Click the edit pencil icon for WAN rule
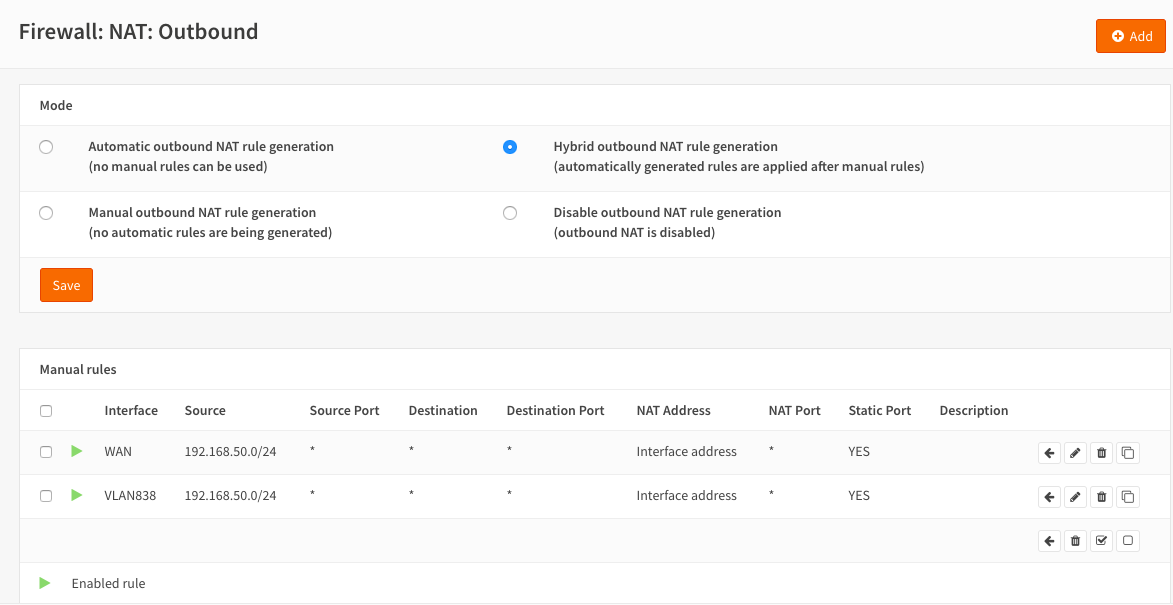The width and height of the screenshot is (1173, 605). [x=1075, y=453]
